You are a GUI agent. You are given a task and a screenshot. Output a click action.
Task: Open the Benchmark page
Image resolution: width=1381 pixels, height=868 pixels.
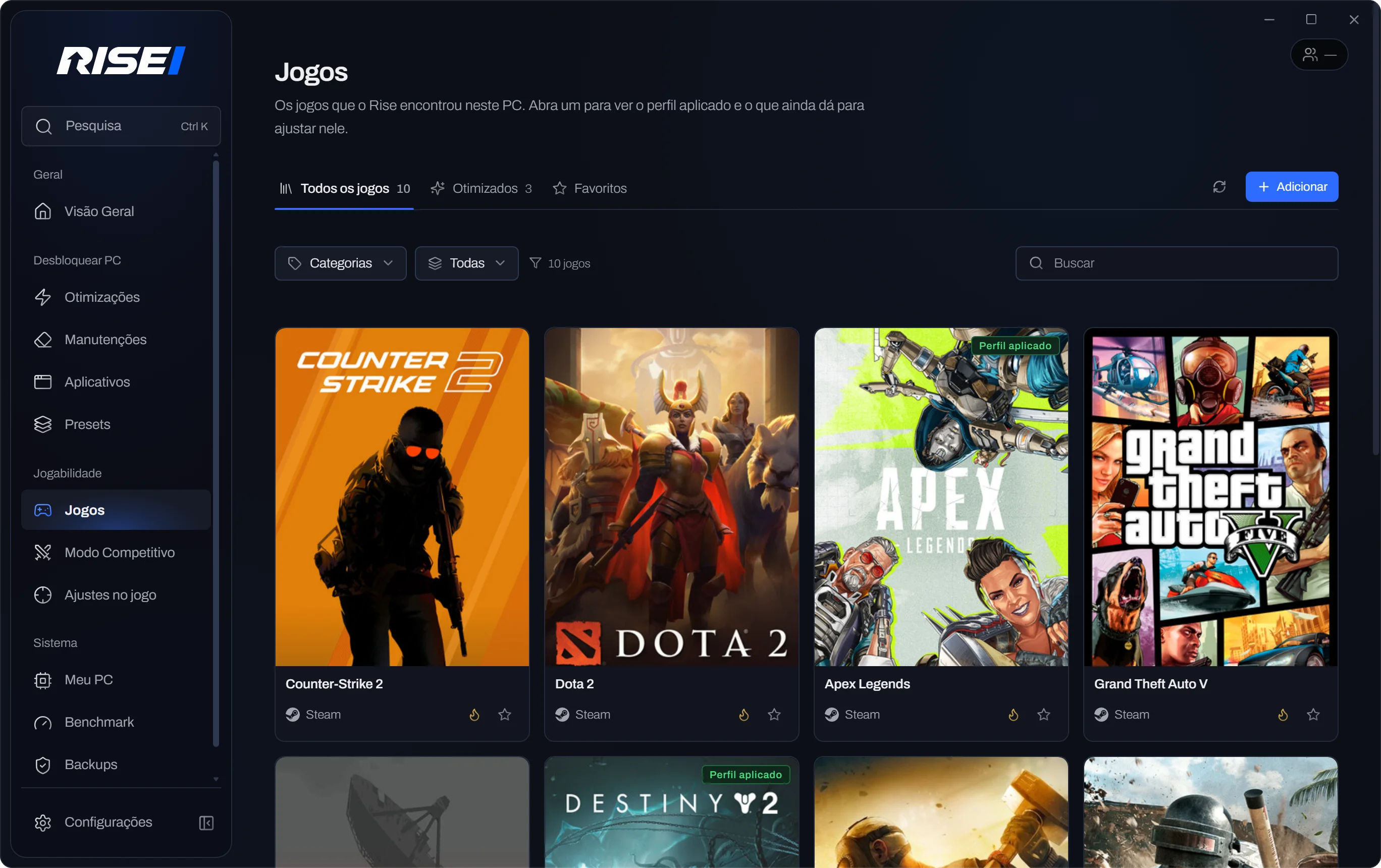click(x=116, y=722)
